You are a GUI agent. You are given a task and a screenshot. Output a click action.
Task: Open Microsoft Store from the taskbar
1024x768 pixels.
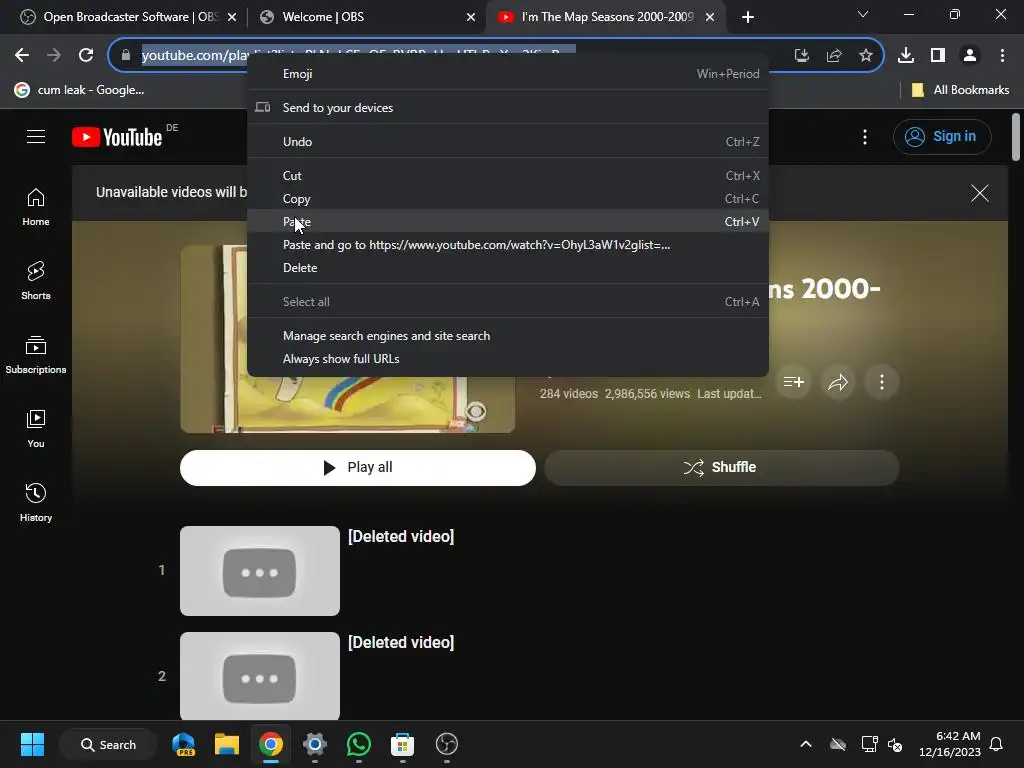402,744
